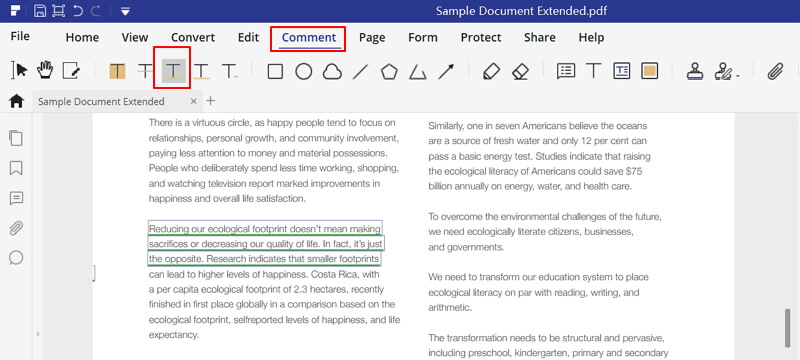This screenshot has height=360, width=800.
Task: Open the Search side panel
Action: (x=16, y=258)
